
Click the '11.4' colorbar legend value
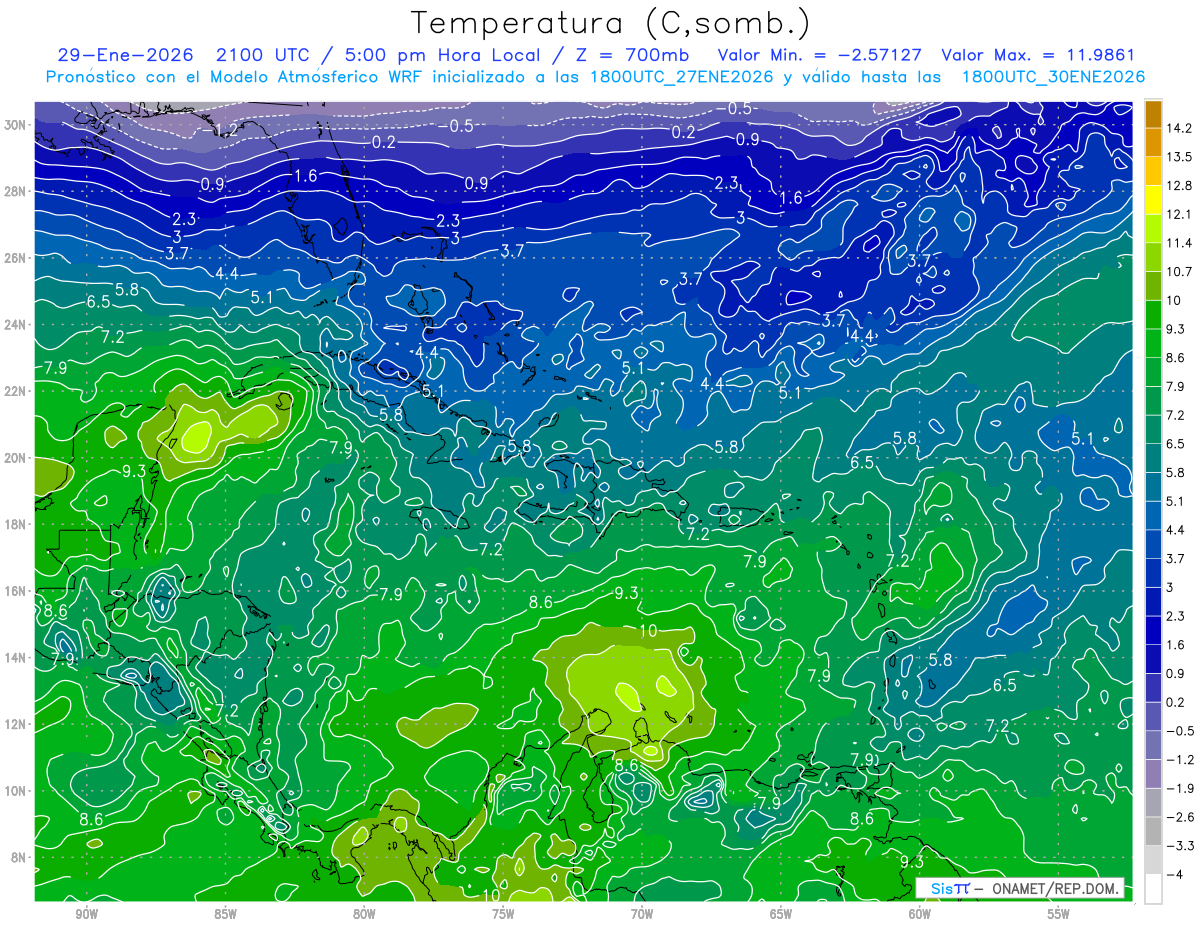1179,243
